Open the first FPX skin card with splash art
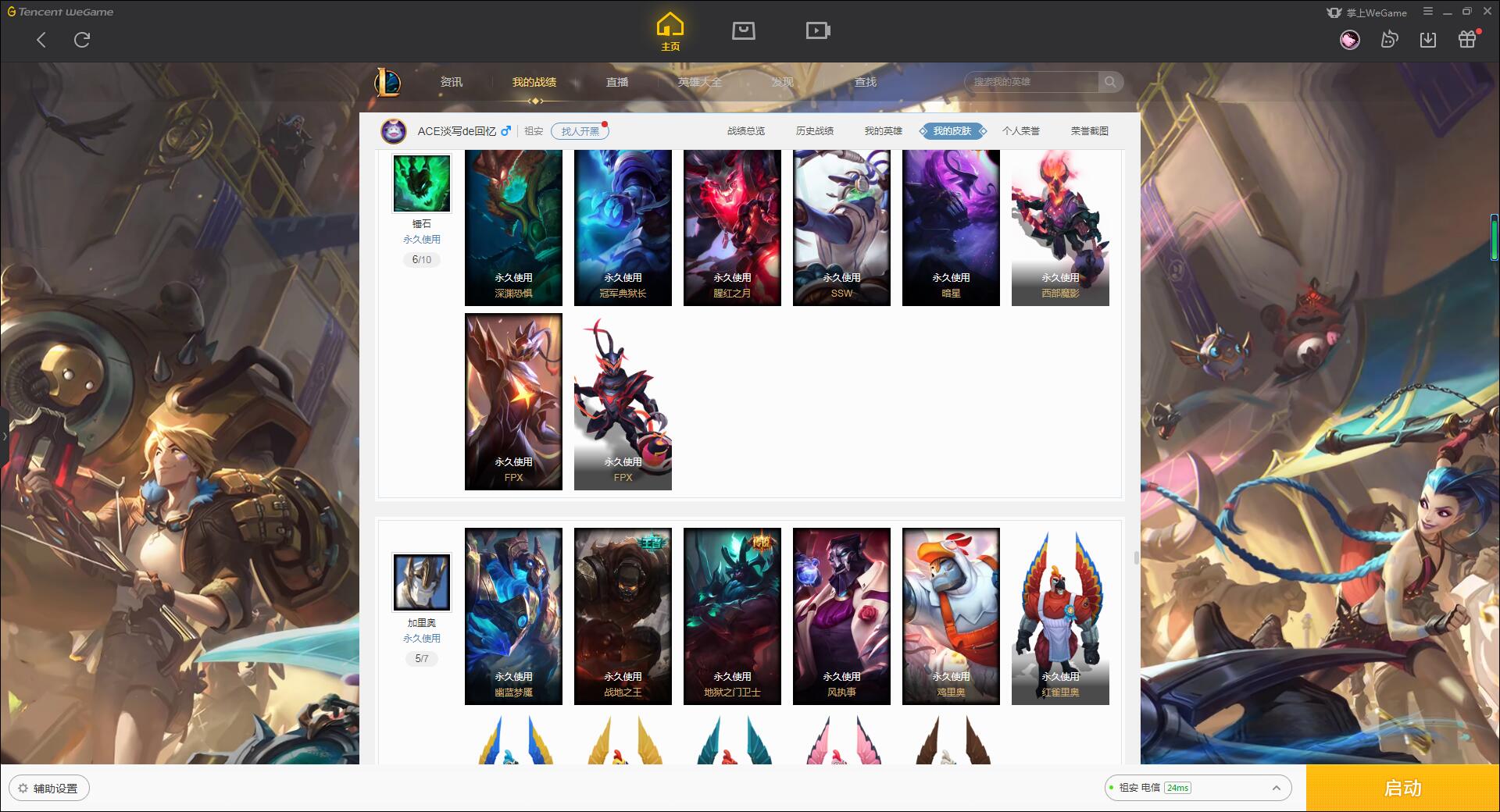 pos(513,402)
